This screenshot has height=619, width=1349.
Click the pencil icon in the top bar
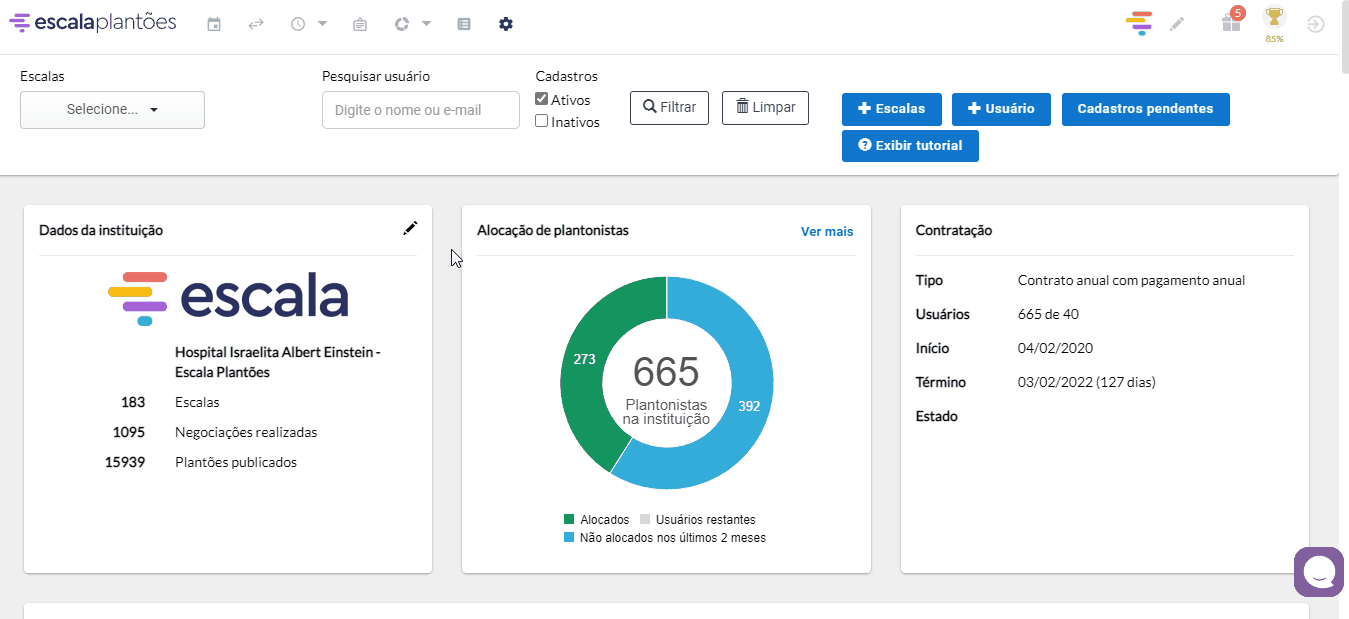tap(1177, 24)
